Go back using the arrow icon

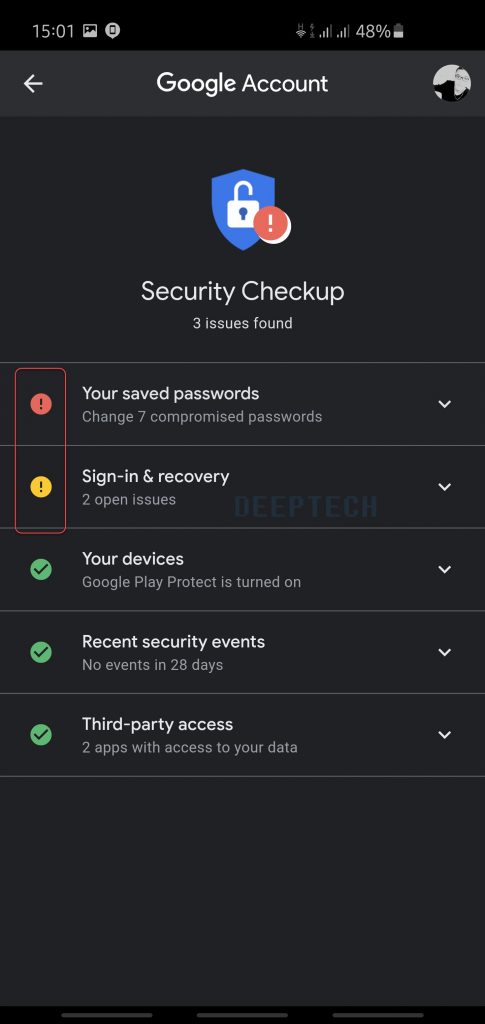(33, 84)
